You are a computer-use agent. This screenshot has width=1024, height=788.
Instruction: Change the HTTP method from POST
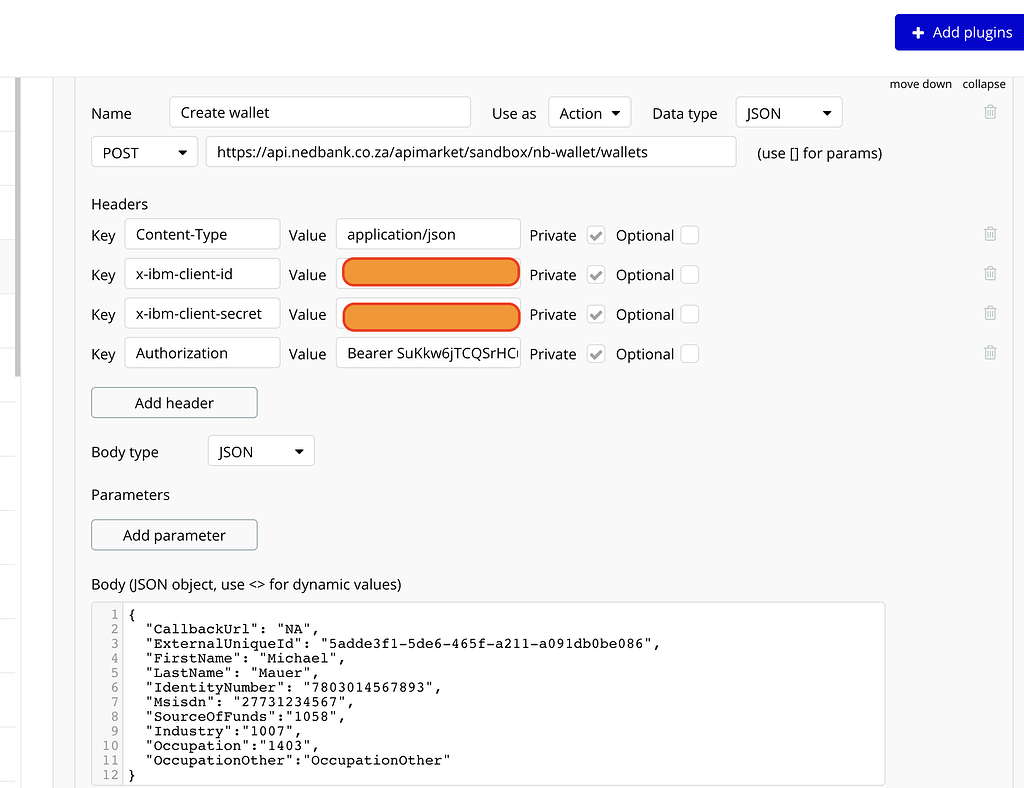144,151
